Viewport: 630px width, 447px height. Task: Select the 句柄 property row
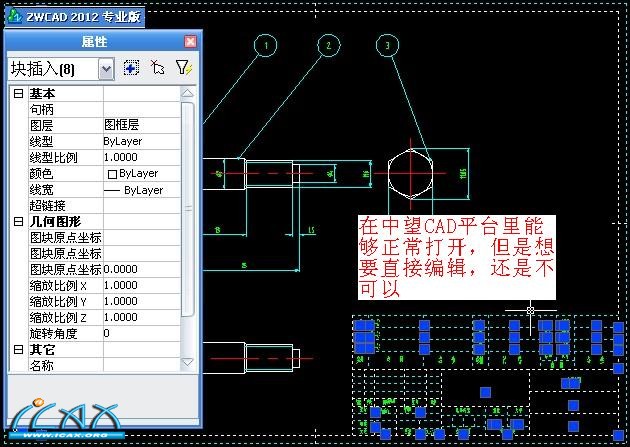click(104, 109)
